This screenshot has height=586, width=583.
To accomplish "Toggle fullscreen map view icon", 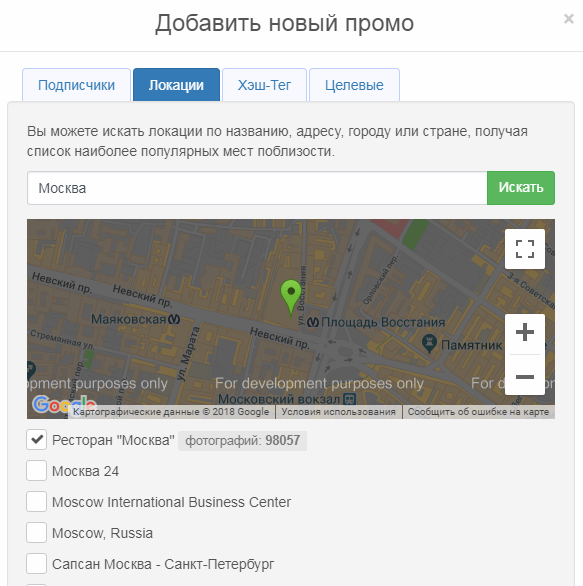I will pos(525,249).
